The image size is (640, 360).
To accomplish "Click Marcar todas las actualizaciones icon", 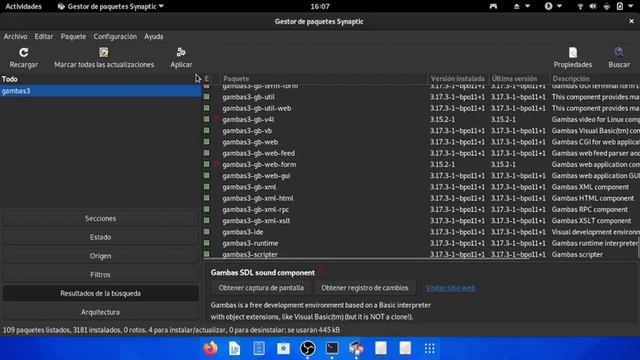I will pos(104,52).
